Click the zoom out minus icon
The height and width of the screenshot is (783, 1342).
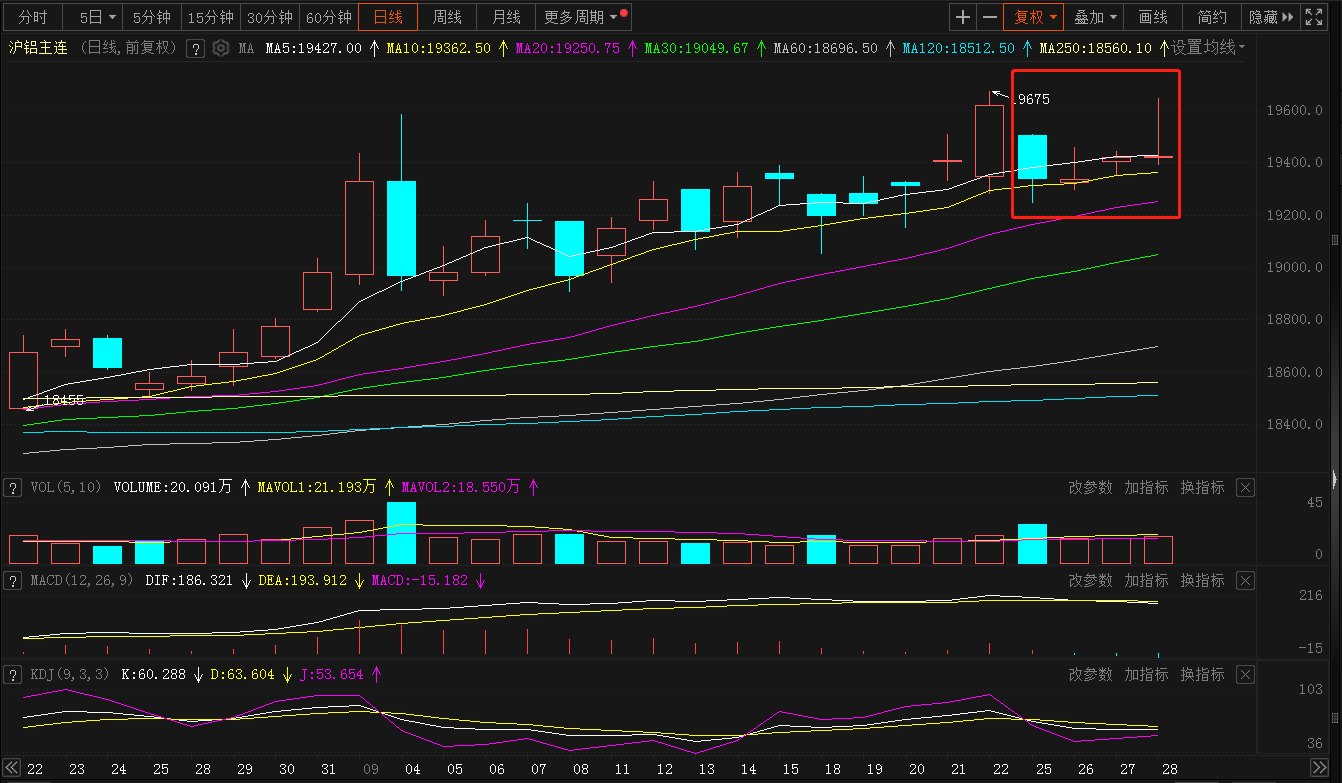point(990,17)
